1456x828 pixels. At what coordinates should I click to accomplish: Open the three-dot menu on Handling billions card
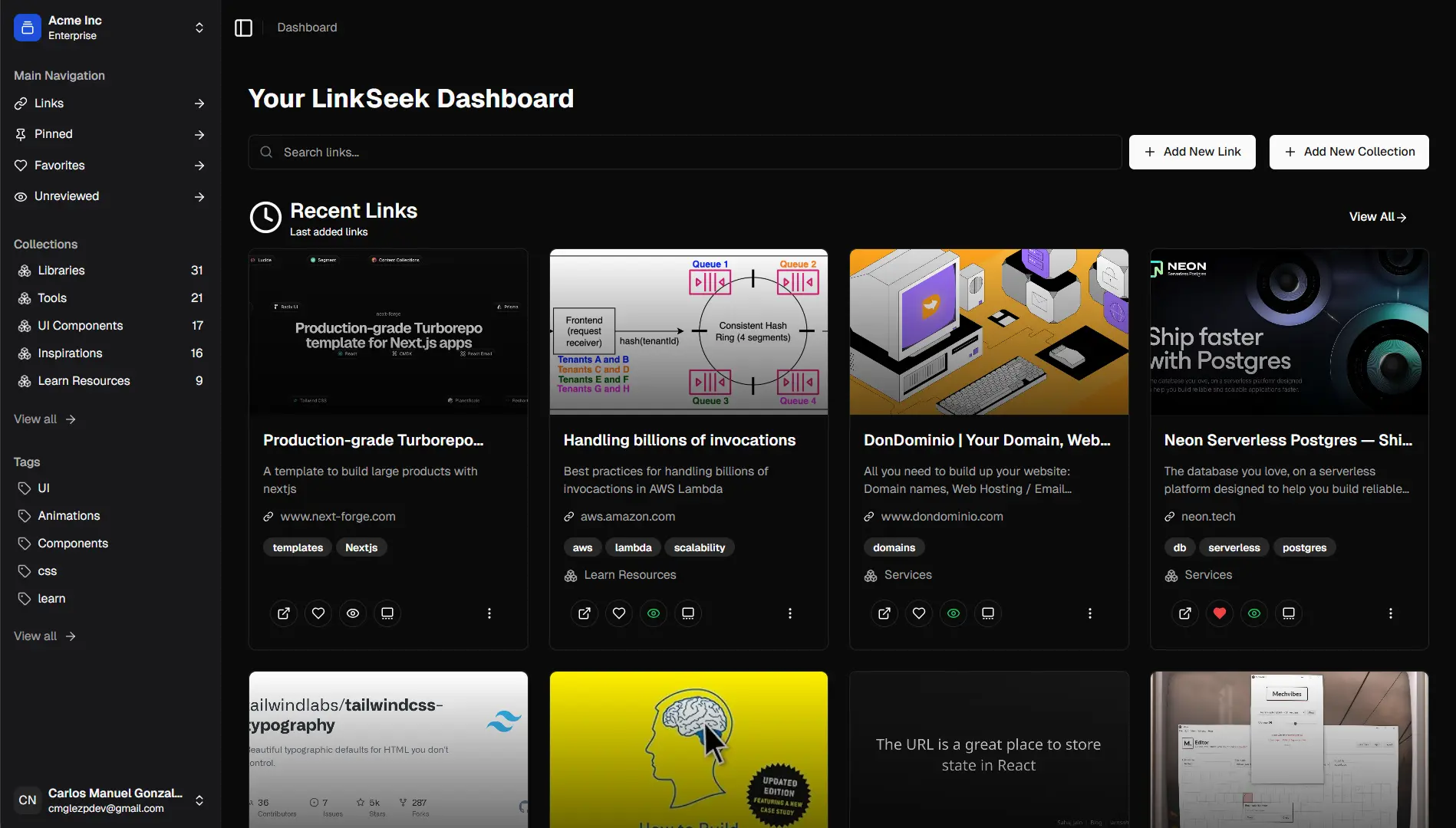point(789,613)
